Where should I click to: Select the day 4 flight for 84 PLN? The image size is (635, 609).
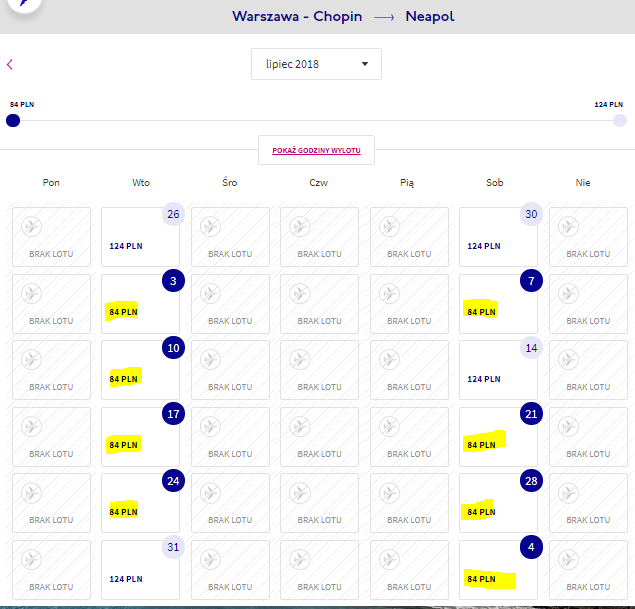tap(498, 570)
